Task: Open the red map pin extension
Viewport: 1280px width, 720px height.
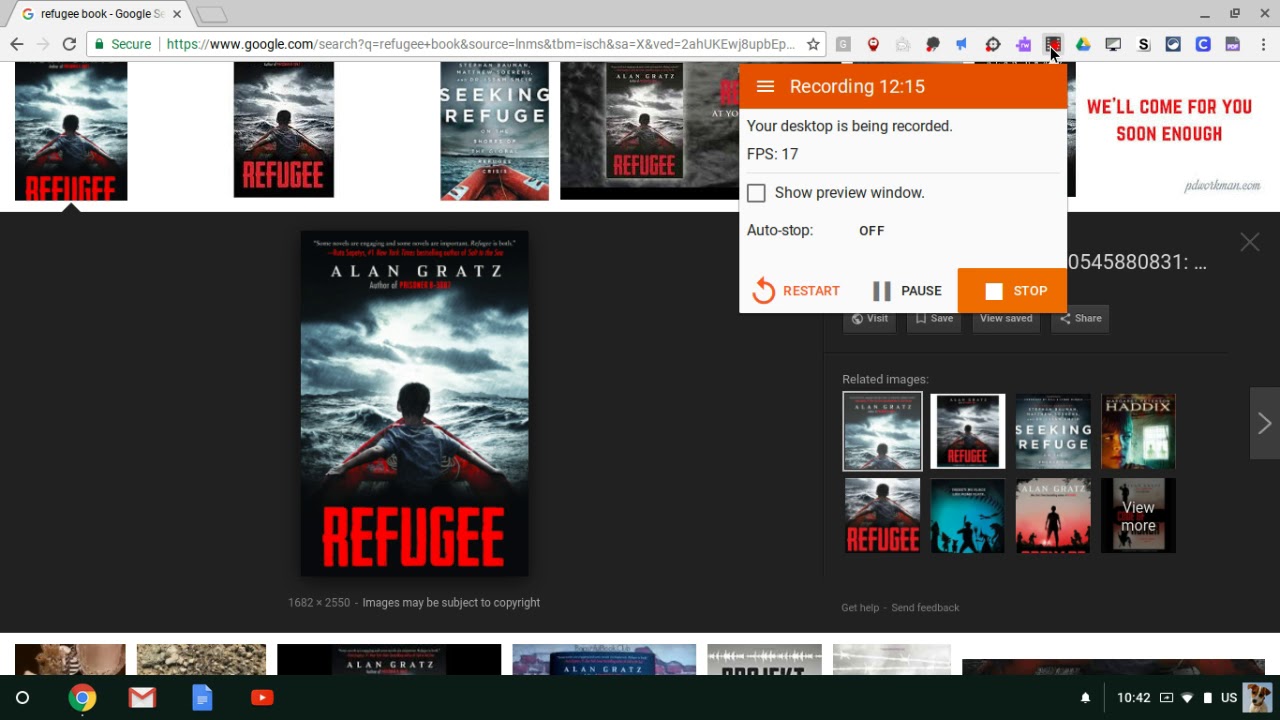Action: pos(873,44)
